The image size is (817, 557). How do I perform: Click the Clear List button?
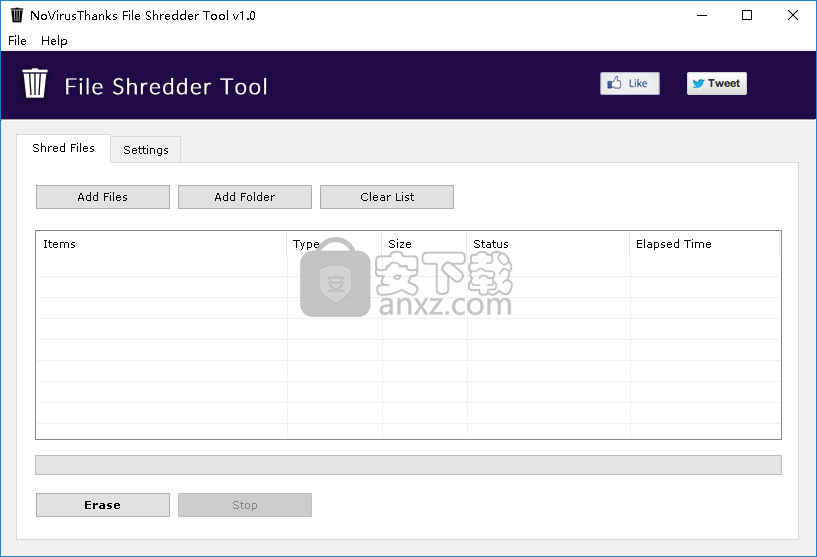tap(387, 197)
